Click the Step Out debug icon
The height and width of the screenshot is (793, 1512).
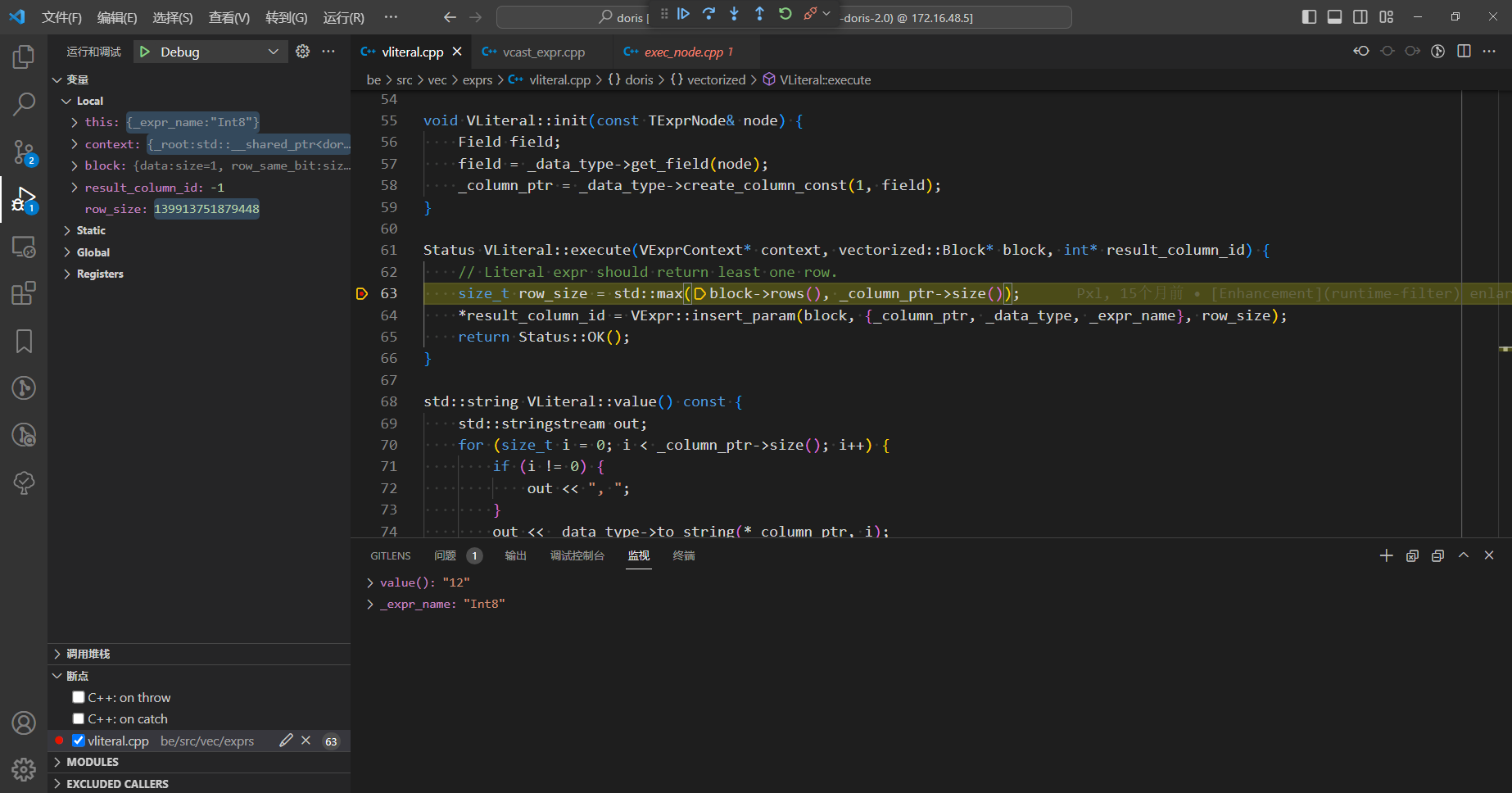[x=759, y=14]
